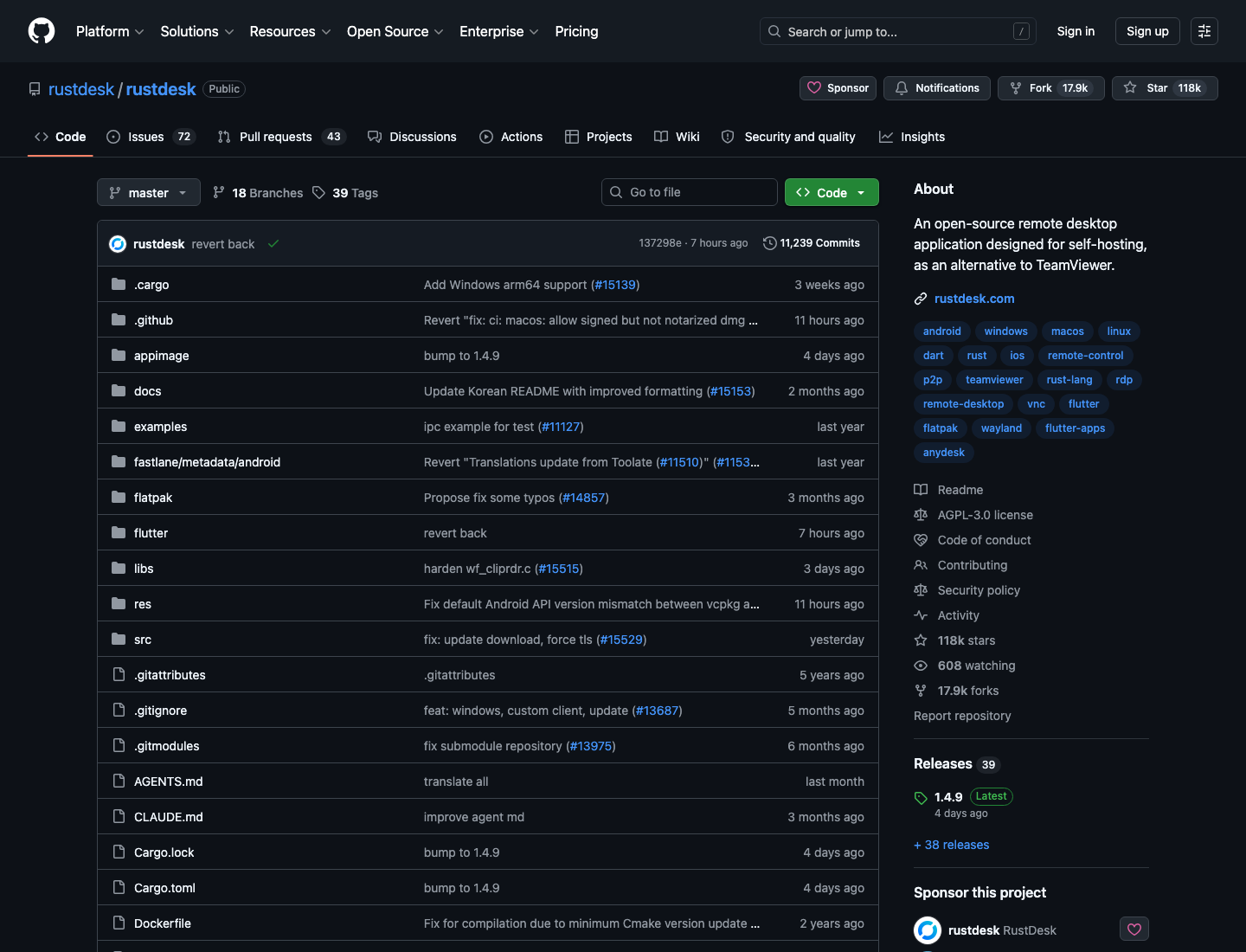Click the folder icon for .cargo

[x=119, y=285]
